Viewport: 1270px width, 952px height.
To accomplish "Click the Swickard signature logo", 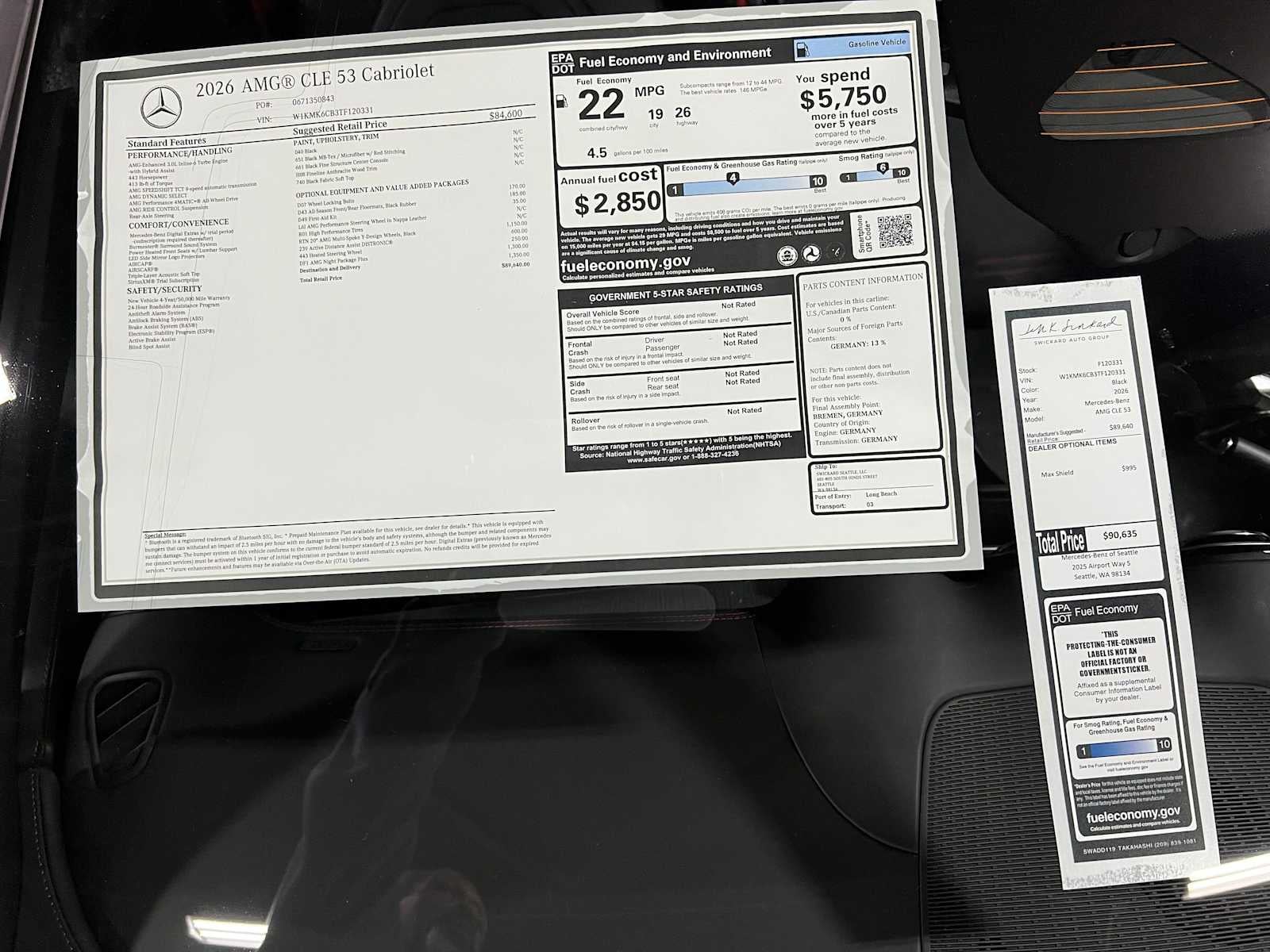I will coord(1070,327).
